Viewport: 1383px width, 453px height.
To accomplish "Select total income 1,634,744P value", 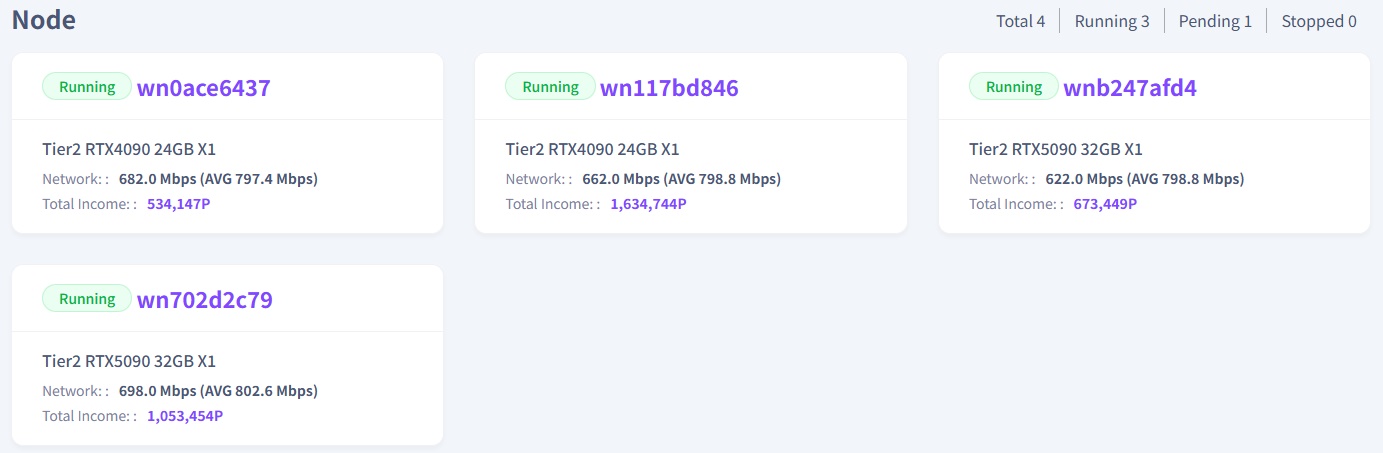I will [x=648, y=204].
